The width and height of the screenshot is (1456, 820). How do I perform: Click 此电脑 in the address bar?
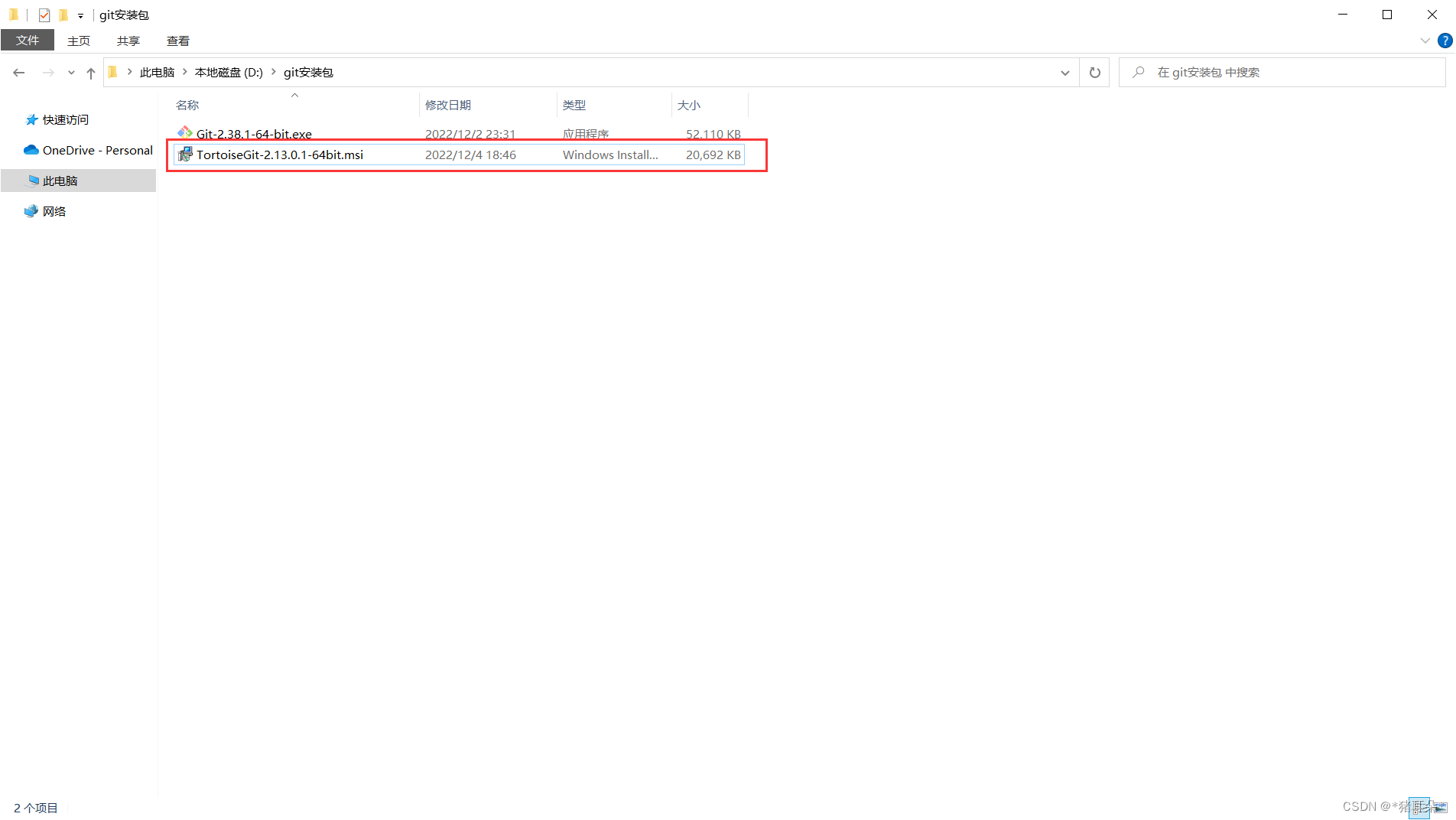tap(158, 73)
